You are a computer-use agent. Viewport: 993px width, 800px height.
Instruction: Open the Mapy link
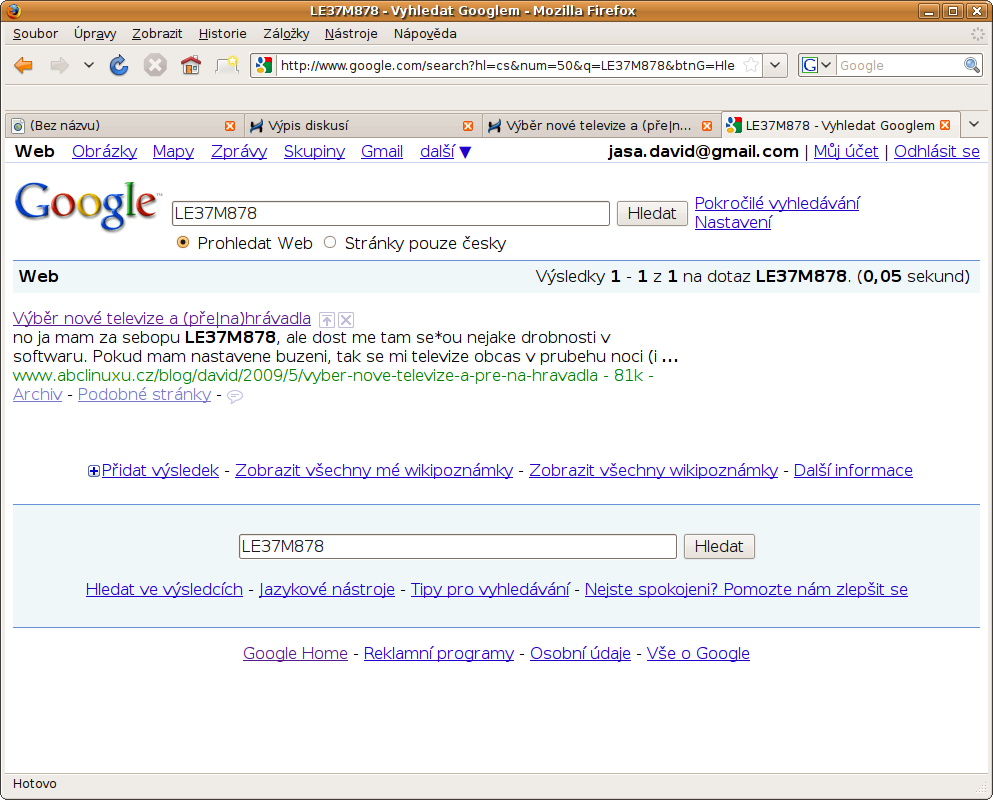(x=174, y=151)
